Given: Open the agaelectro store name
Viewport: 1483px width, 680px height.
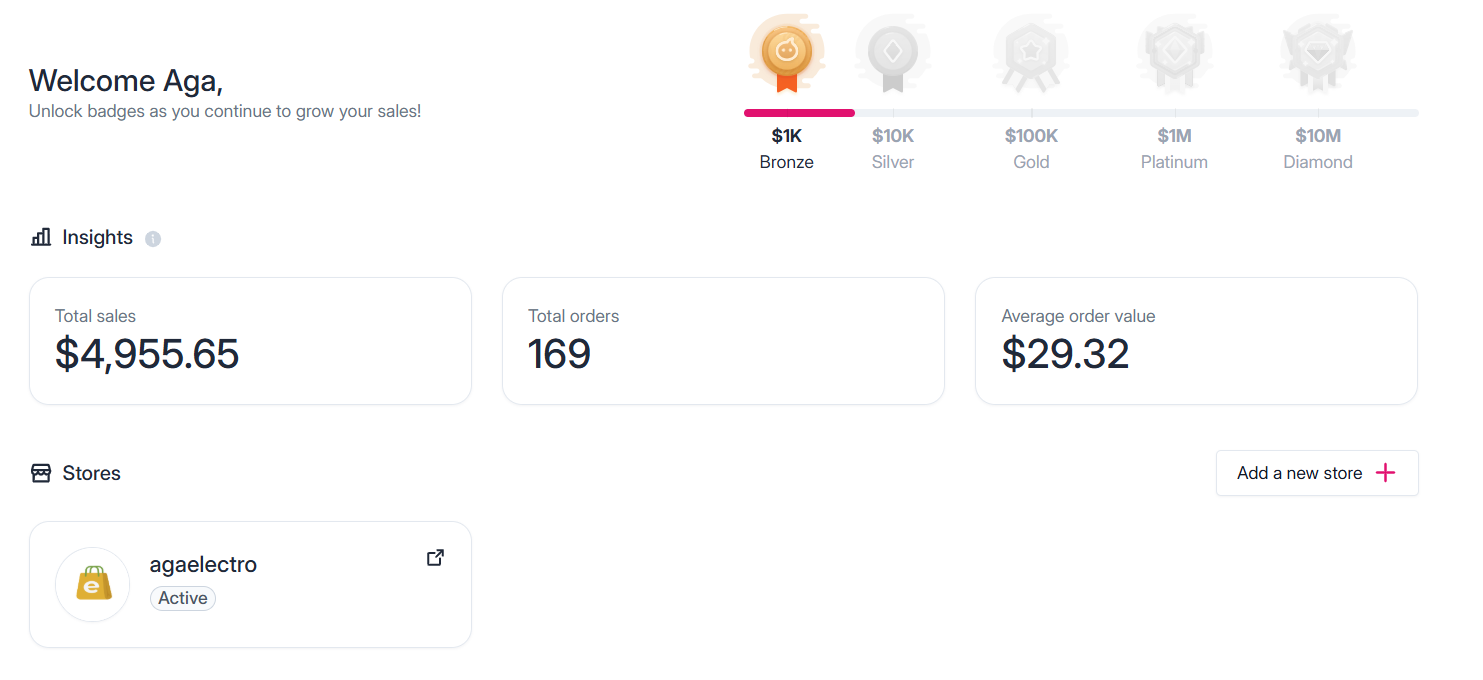Looking at the screenshot, I should 203,564.
